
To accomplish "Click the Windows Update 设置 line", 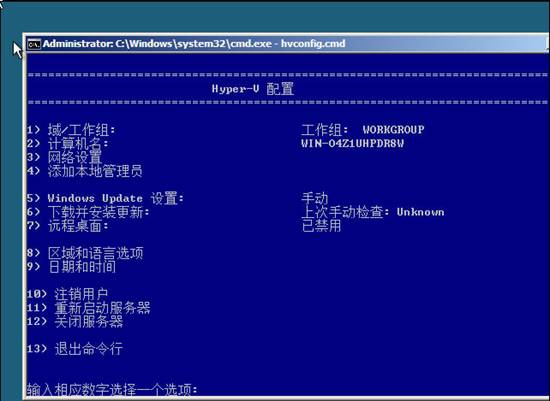I will [x=105, y=199].
